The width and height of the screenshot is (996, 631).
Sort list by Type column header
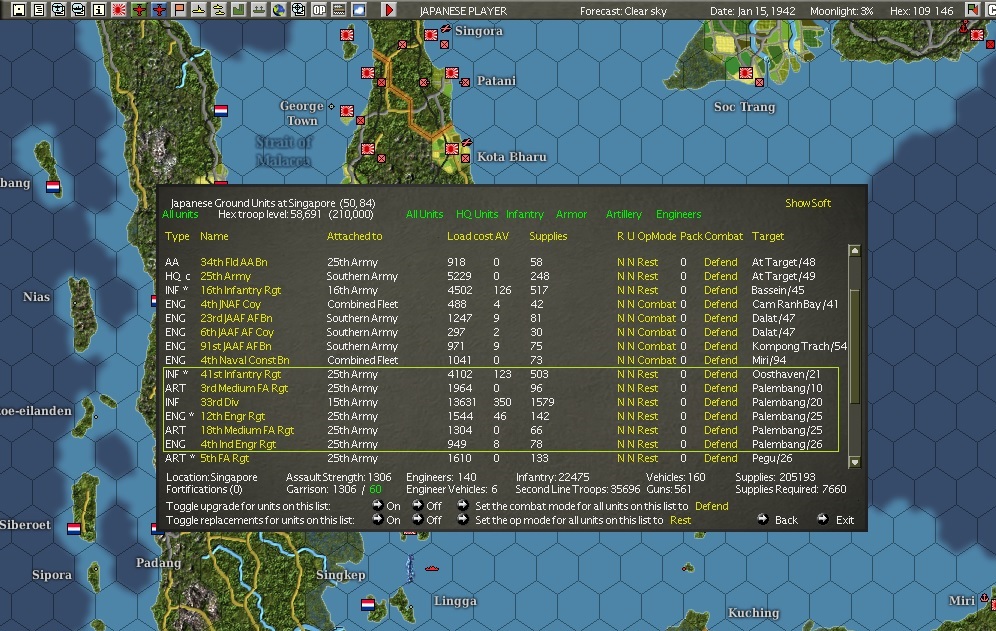click(x=177, y=236)
